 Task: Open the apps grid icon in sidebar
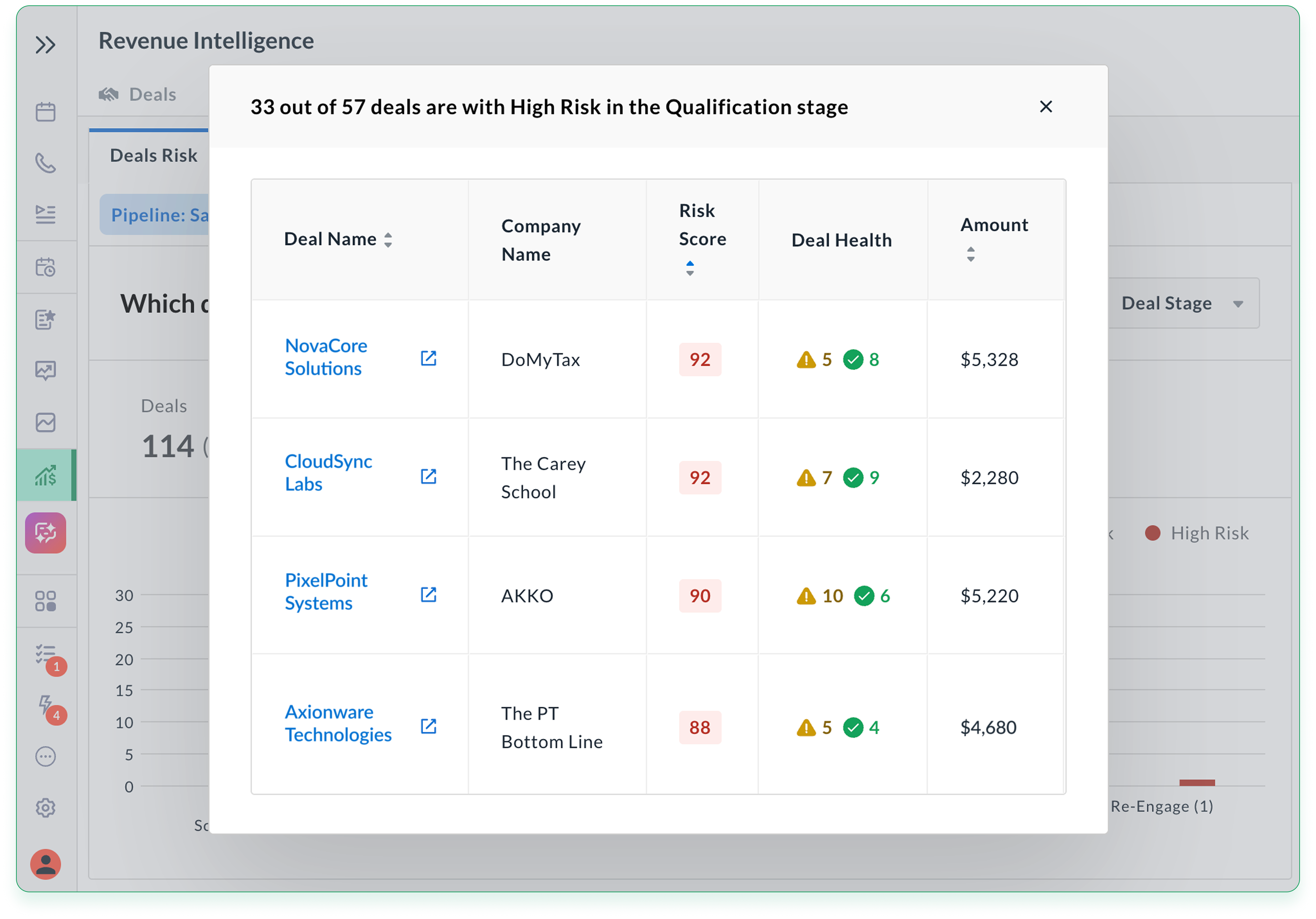tap(45, 601)
